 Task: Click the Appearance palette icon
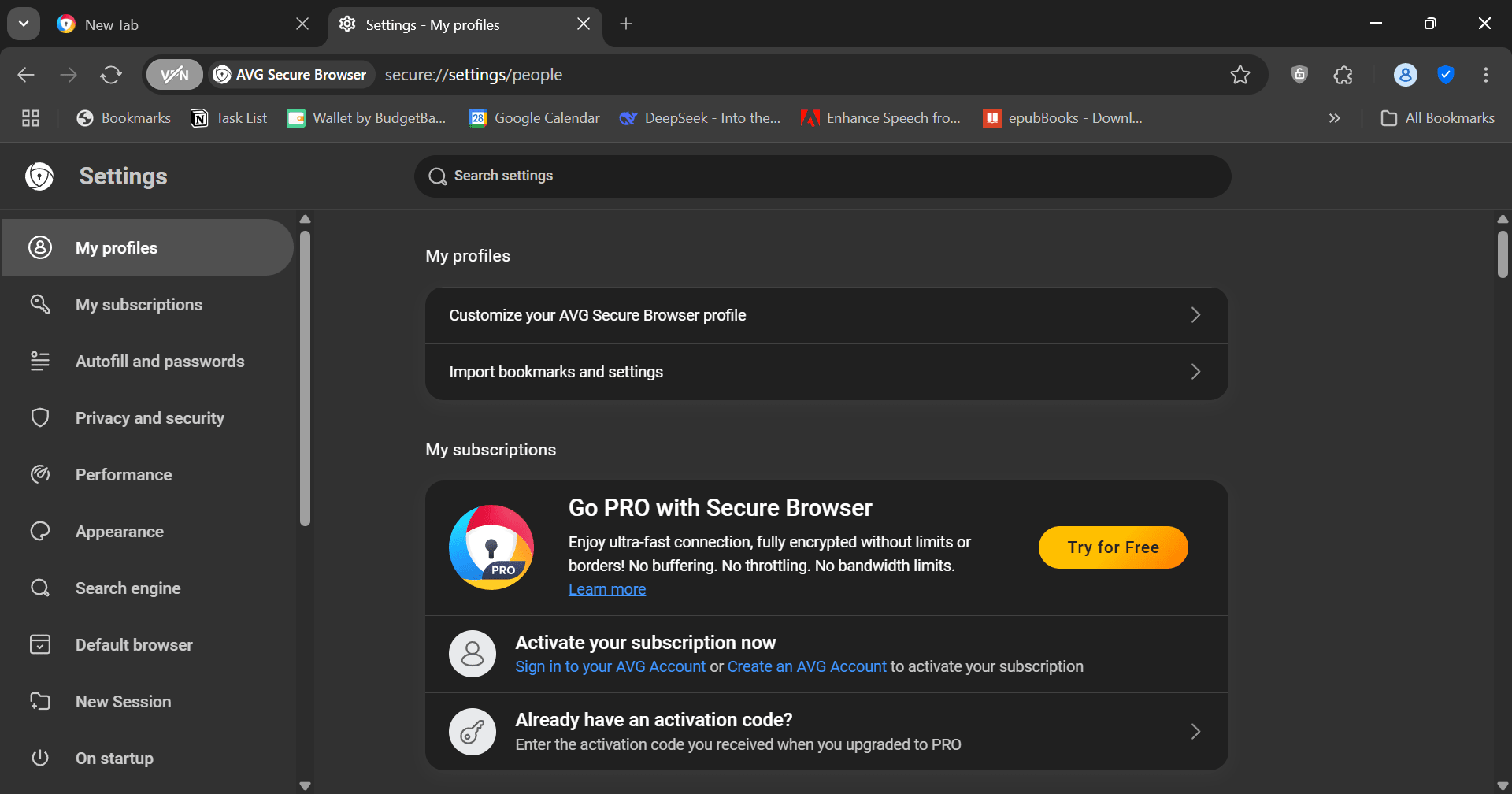pyautogui.click(x=40, y=531)
